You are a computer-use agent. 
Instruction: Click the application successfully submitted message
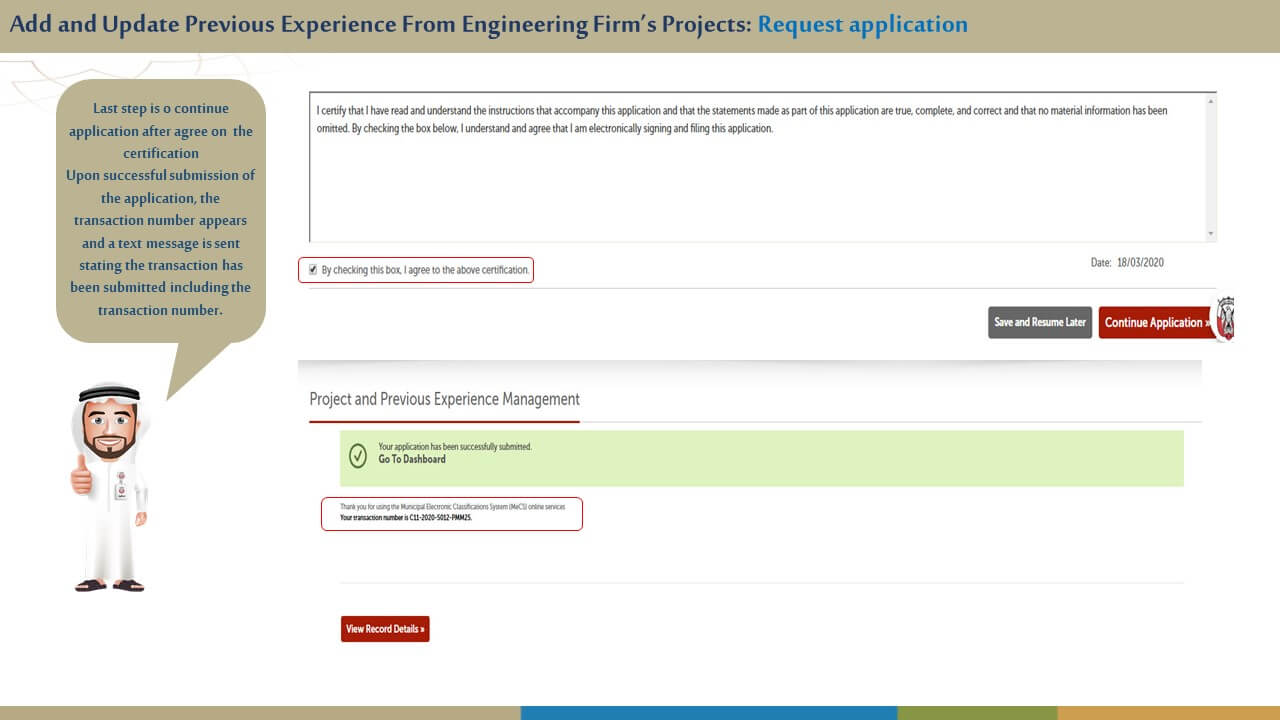pos(455,447)
